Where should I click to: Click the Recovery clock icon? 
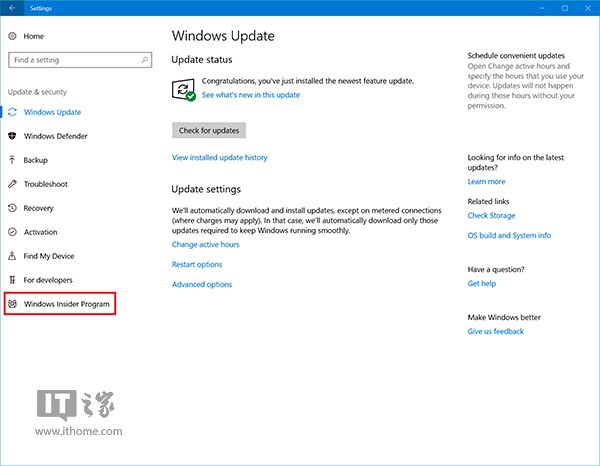(12, 208)
